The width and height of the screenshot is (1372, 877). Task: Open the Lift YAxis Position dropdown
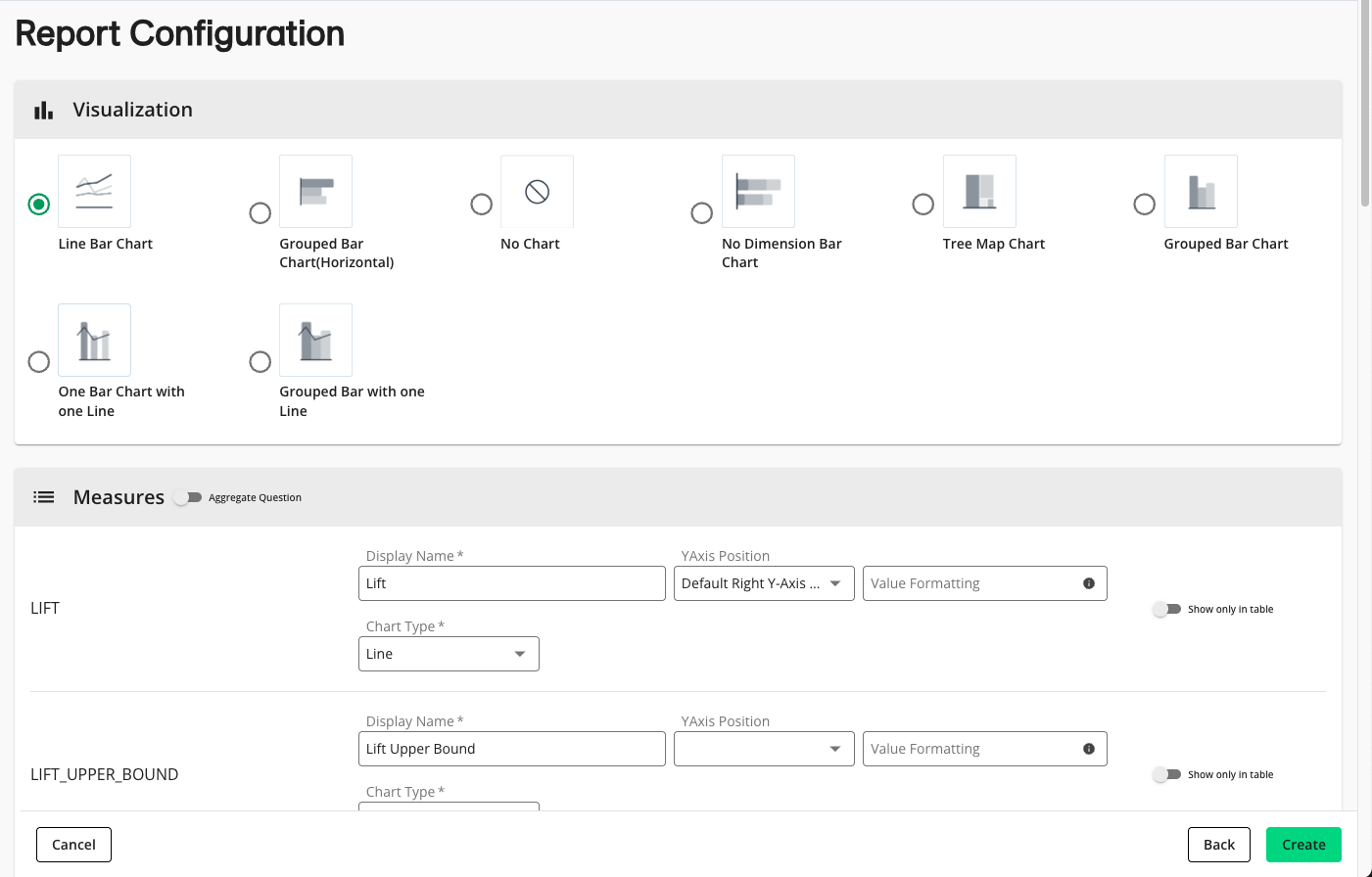(763, 583)
